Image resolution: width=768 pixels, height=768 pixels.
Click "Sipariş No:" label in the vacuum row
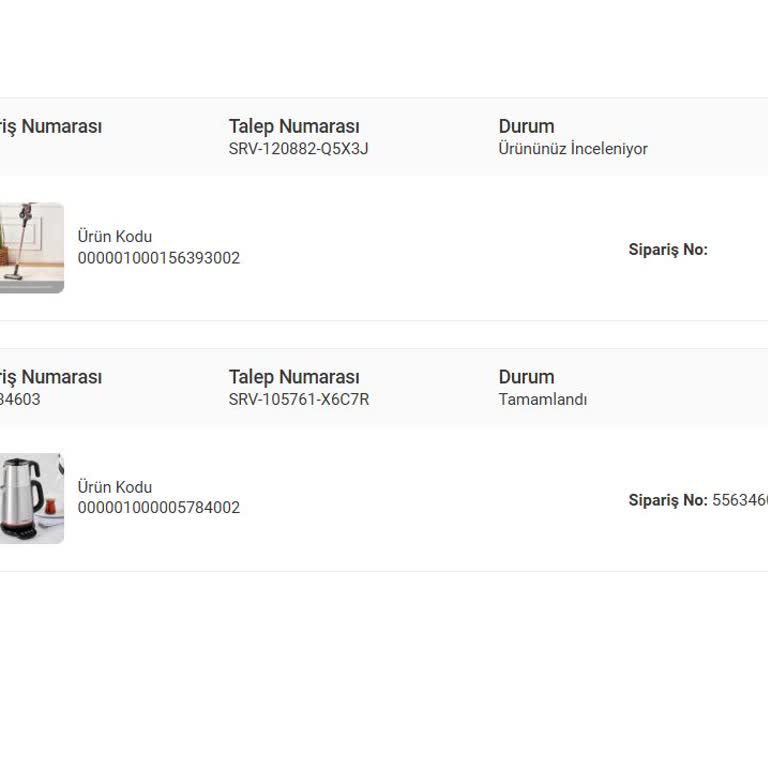[667, 250]
